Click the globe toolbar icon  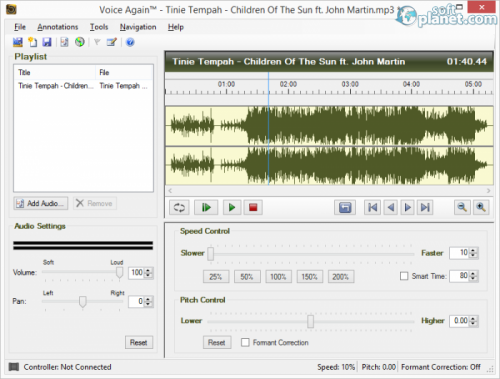[80, 42]
